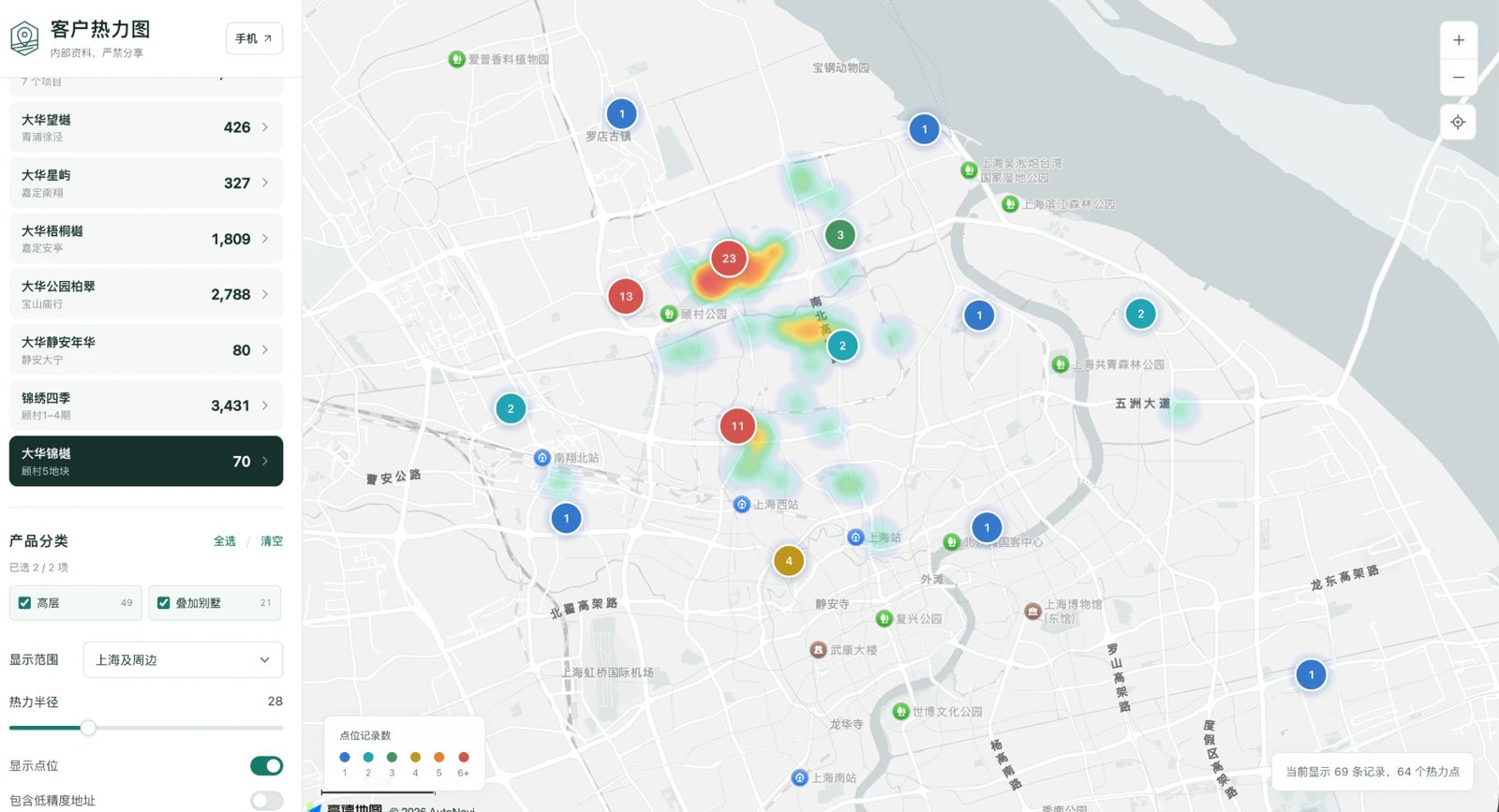Click the 清空 clear link
This screenshot has height=812, width=1499.
(x=272, y=541)
